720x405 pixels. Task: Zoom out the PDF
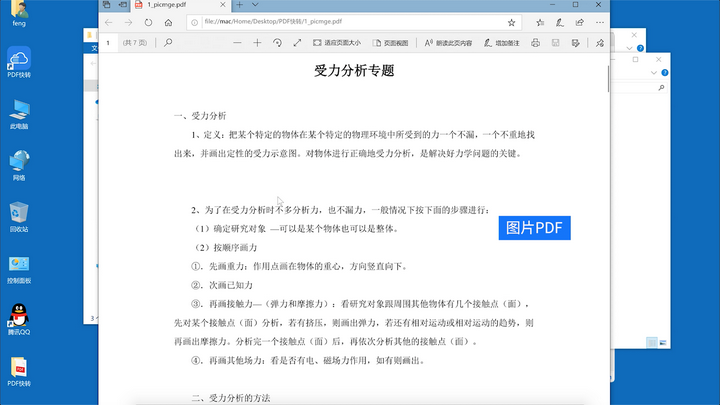pos(237,43)
